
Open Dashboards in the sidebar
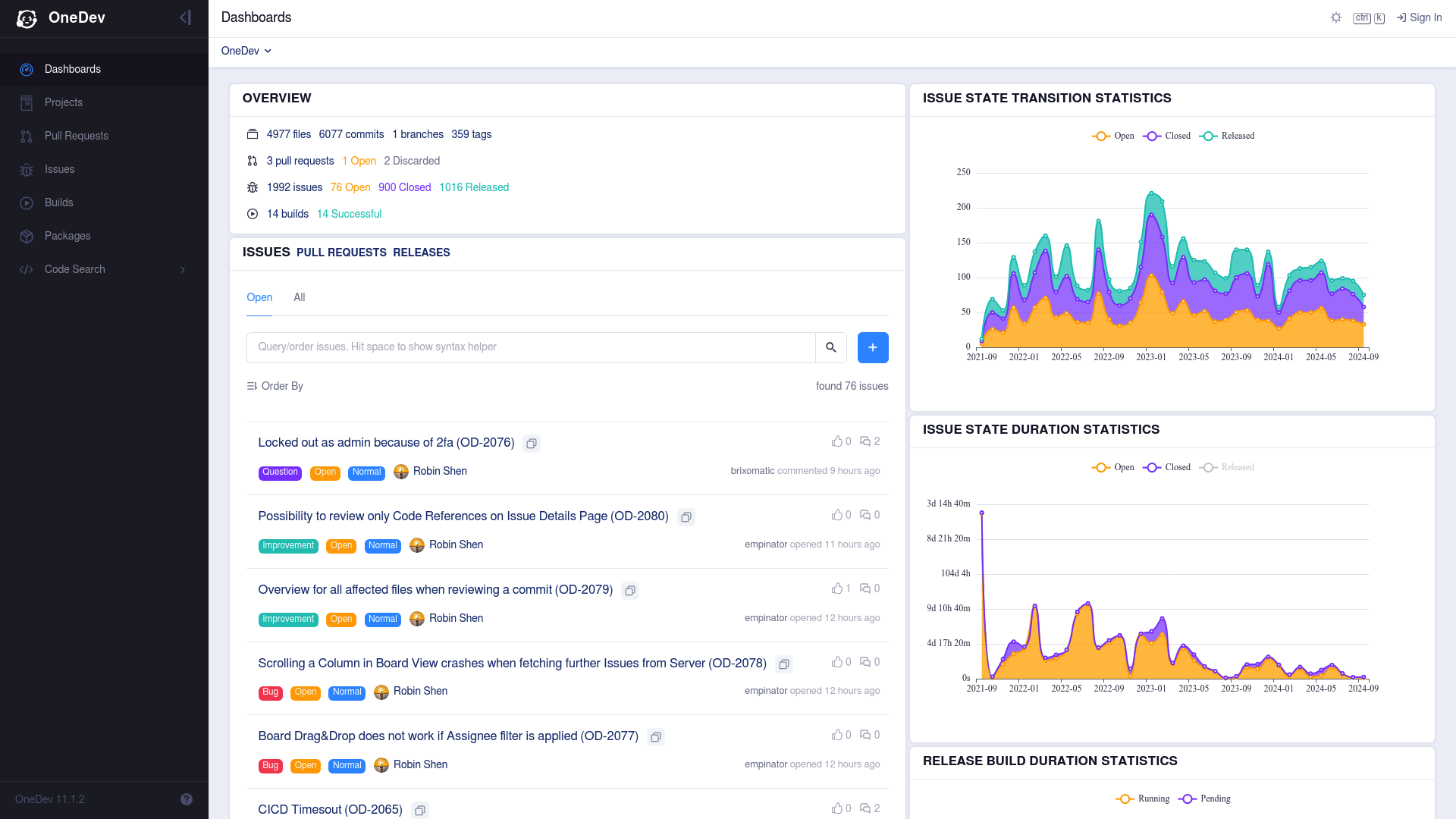pyautogui.click(x=104, y=69)
